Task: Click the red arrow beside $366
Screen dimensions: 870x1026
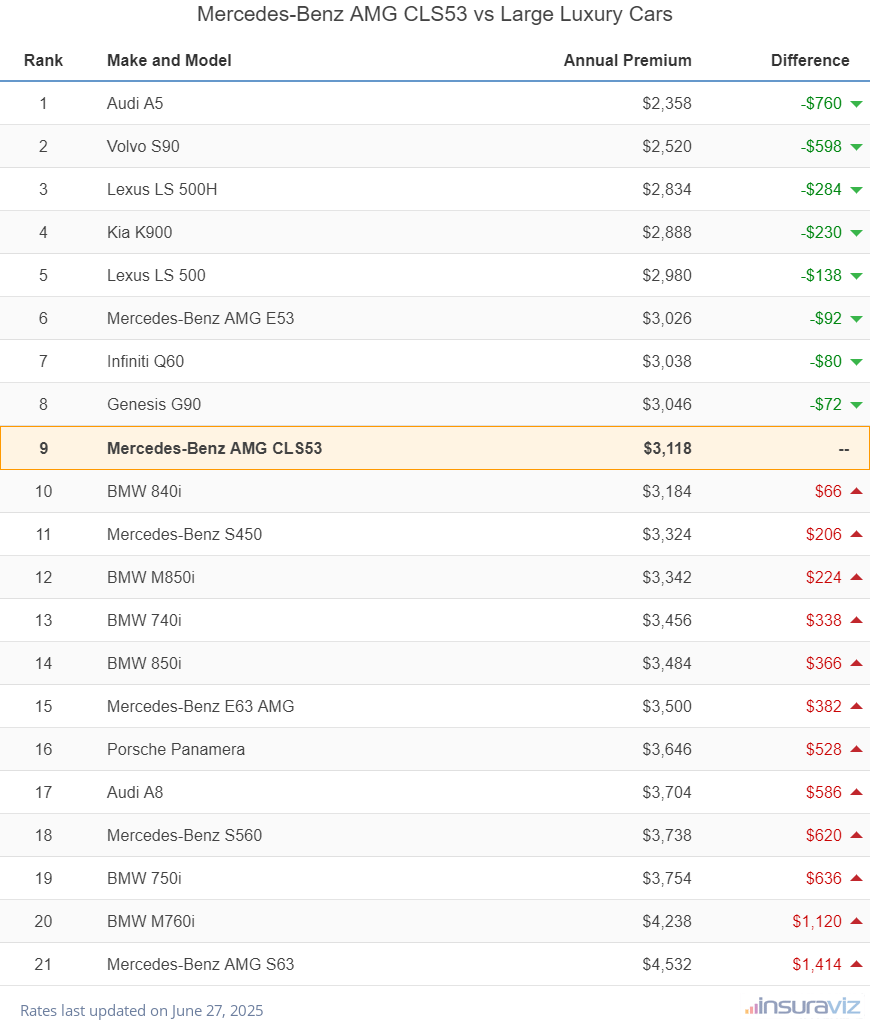Action: tap(856, 663)
